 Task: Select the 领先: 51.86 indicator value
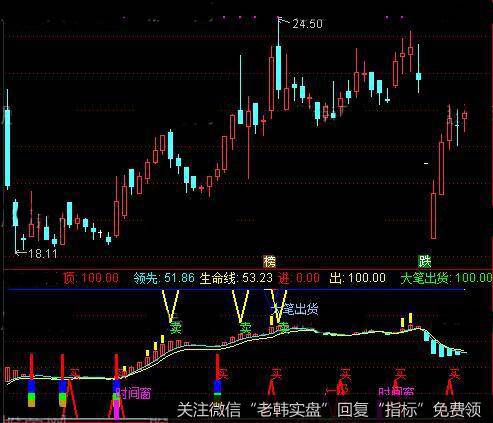164,278
